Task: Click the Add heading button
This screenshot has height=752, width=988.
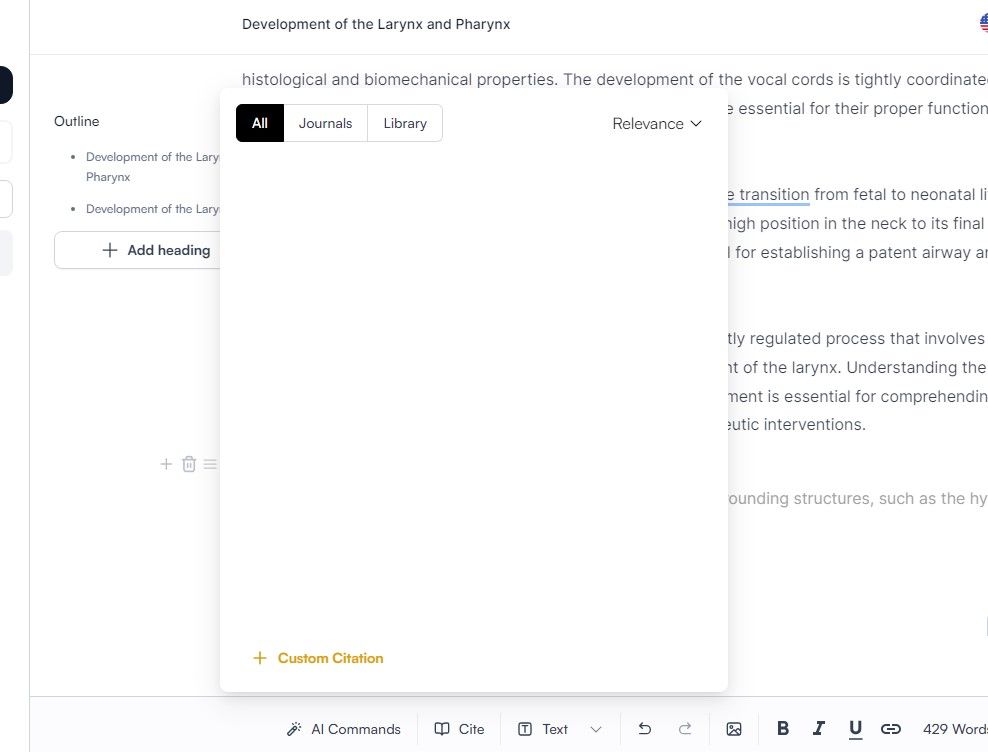Action: [137, 250]
